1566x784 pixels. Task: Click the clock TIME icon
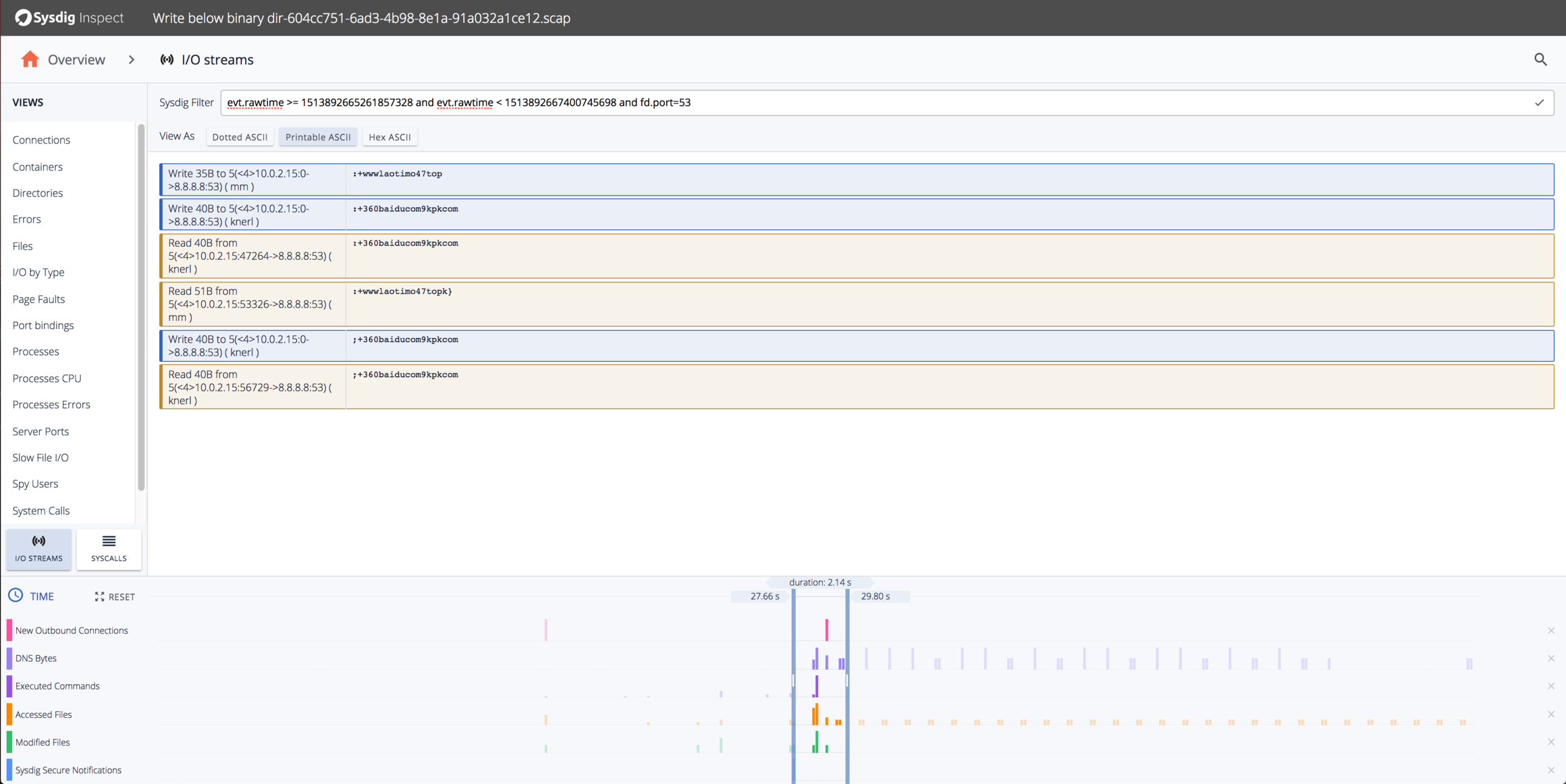coord(16,596)
